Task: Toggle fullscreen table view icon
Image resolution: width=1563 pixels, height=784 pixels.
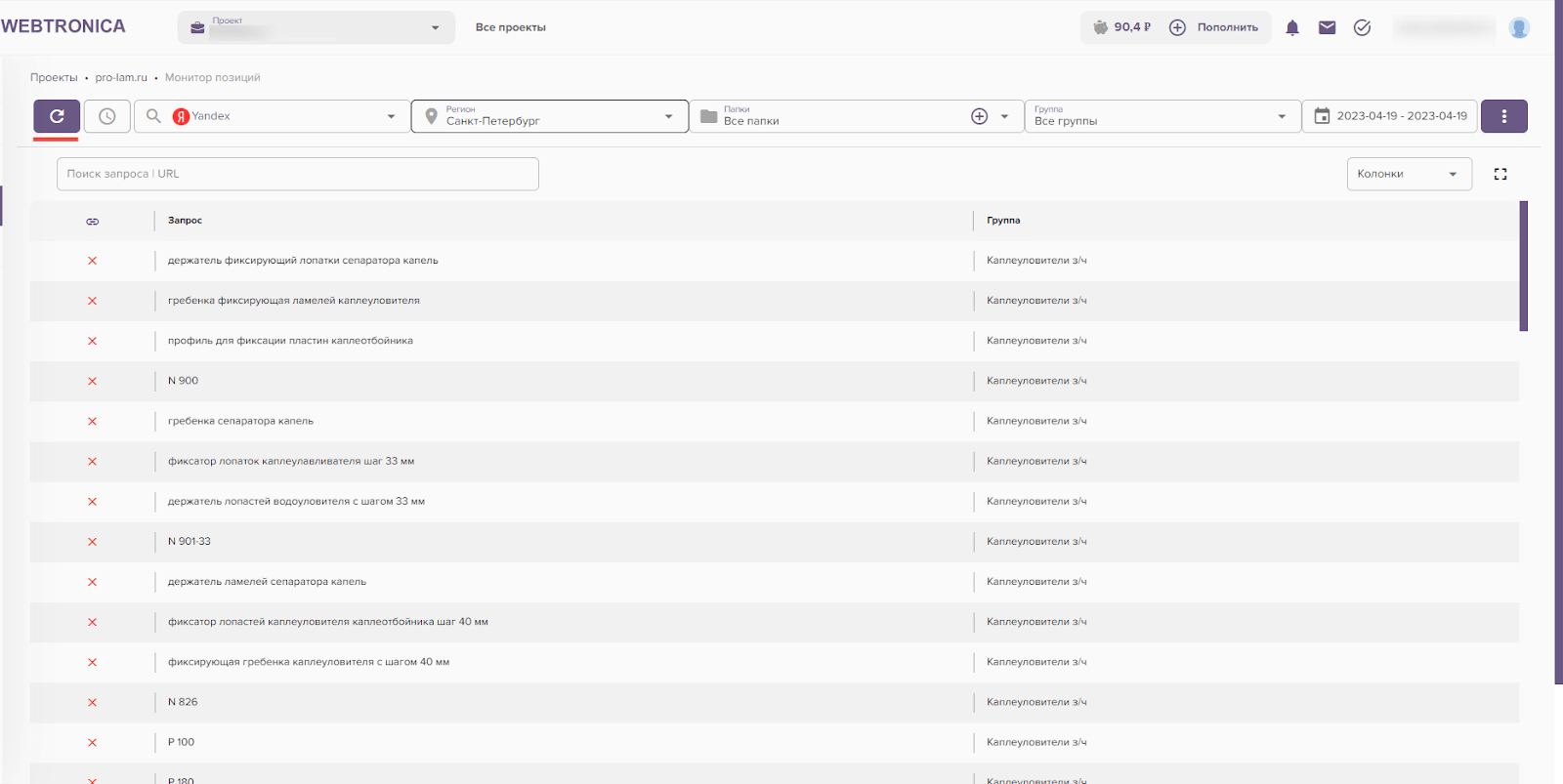Action: (x=1500, y=174)
